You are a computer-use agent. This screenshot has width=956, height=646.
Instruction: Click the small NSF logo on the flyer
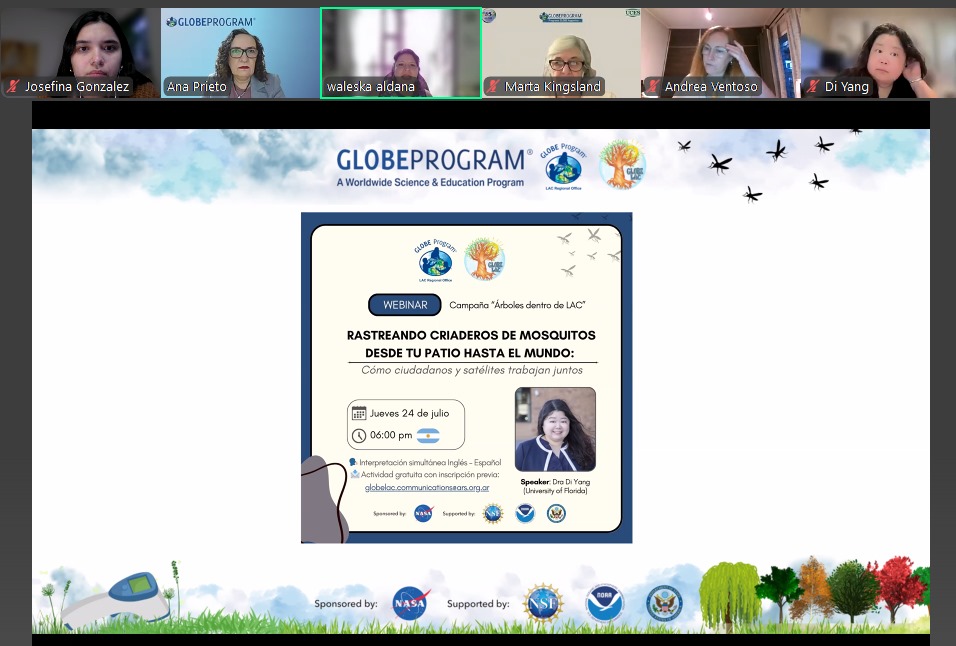[x=493, y=514]
